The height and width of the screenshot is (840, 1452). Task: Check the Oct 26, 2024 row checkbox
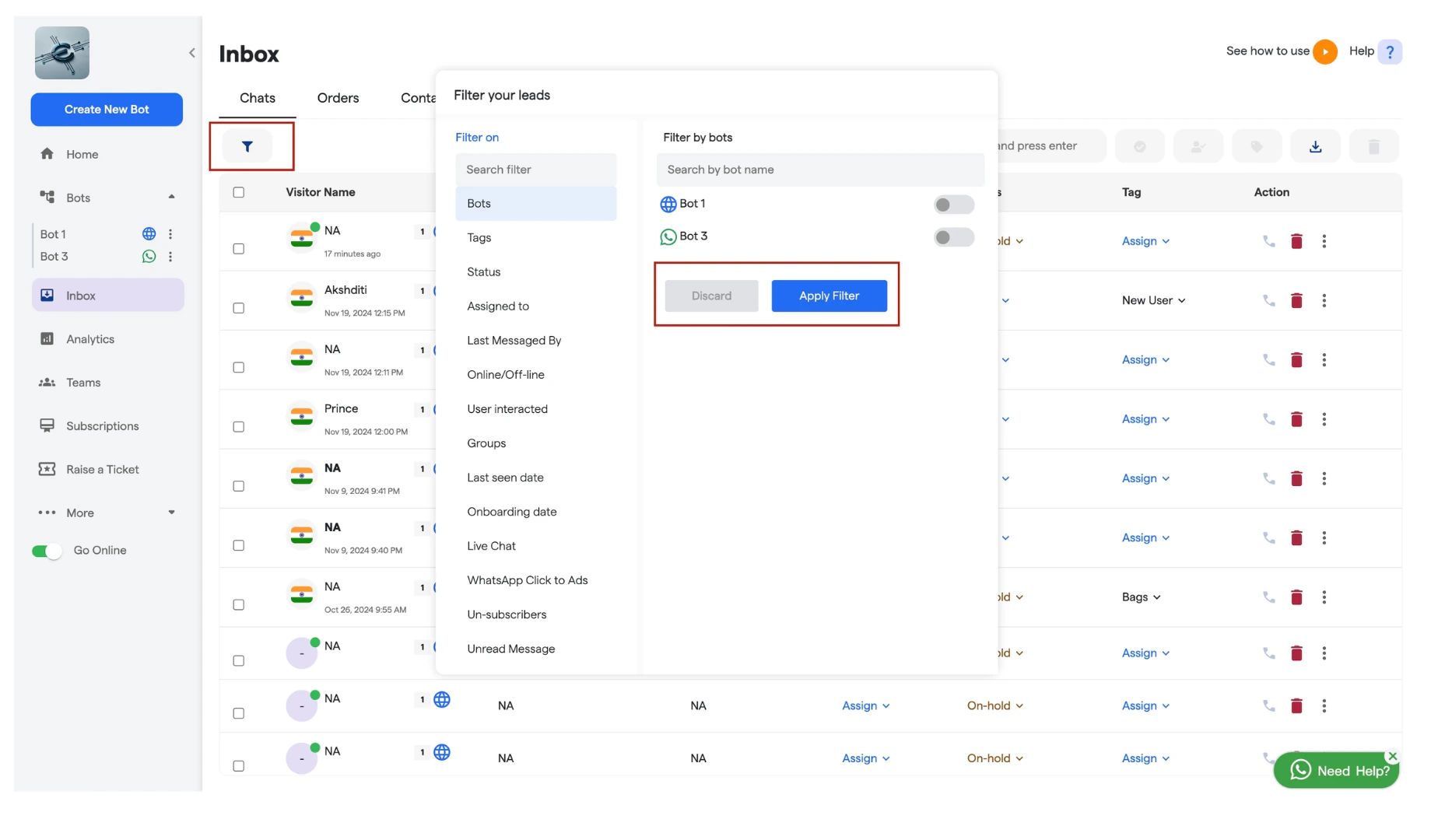[x=239, y=605]
